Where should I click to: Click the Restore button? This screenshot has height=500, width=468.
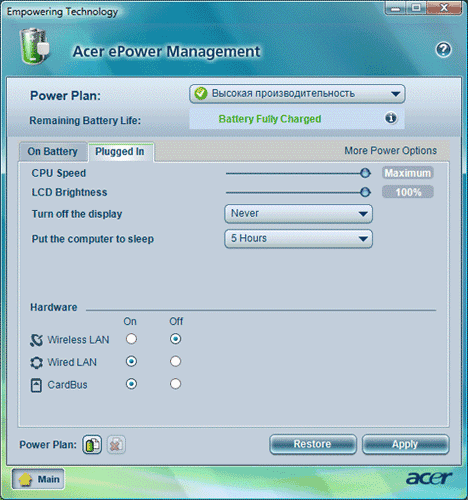313,444
